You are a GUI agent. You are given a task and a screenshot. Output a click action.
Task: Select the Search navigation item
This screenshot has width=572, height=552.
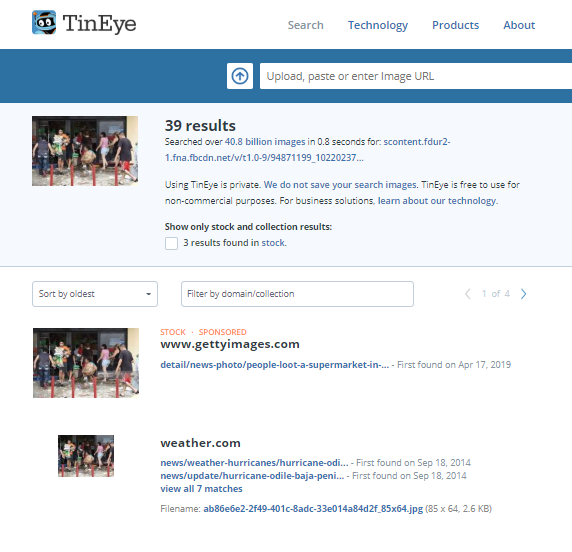point(305,25)
